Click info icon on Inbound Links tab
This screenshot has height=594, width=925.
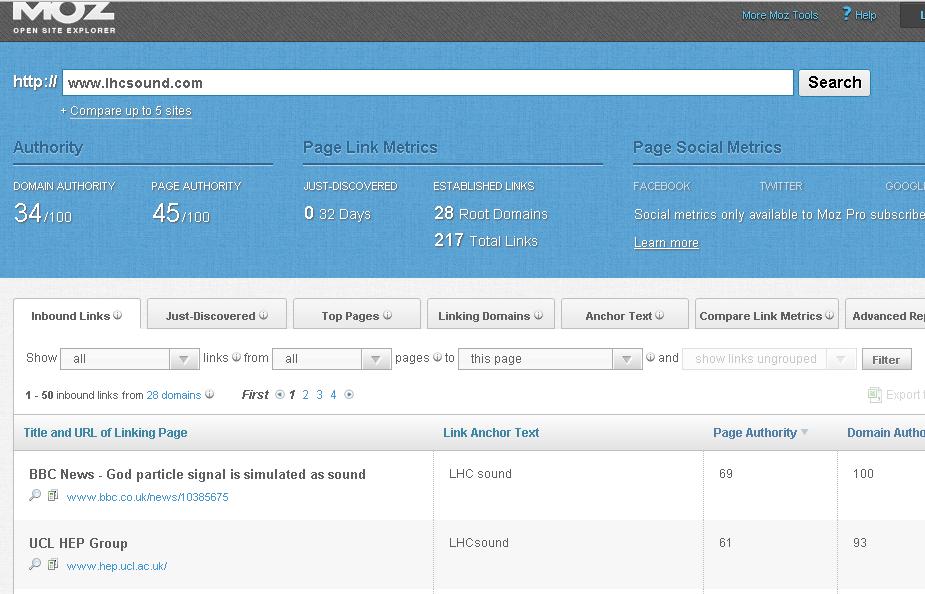pyautogui.click(x=117, y=315)
